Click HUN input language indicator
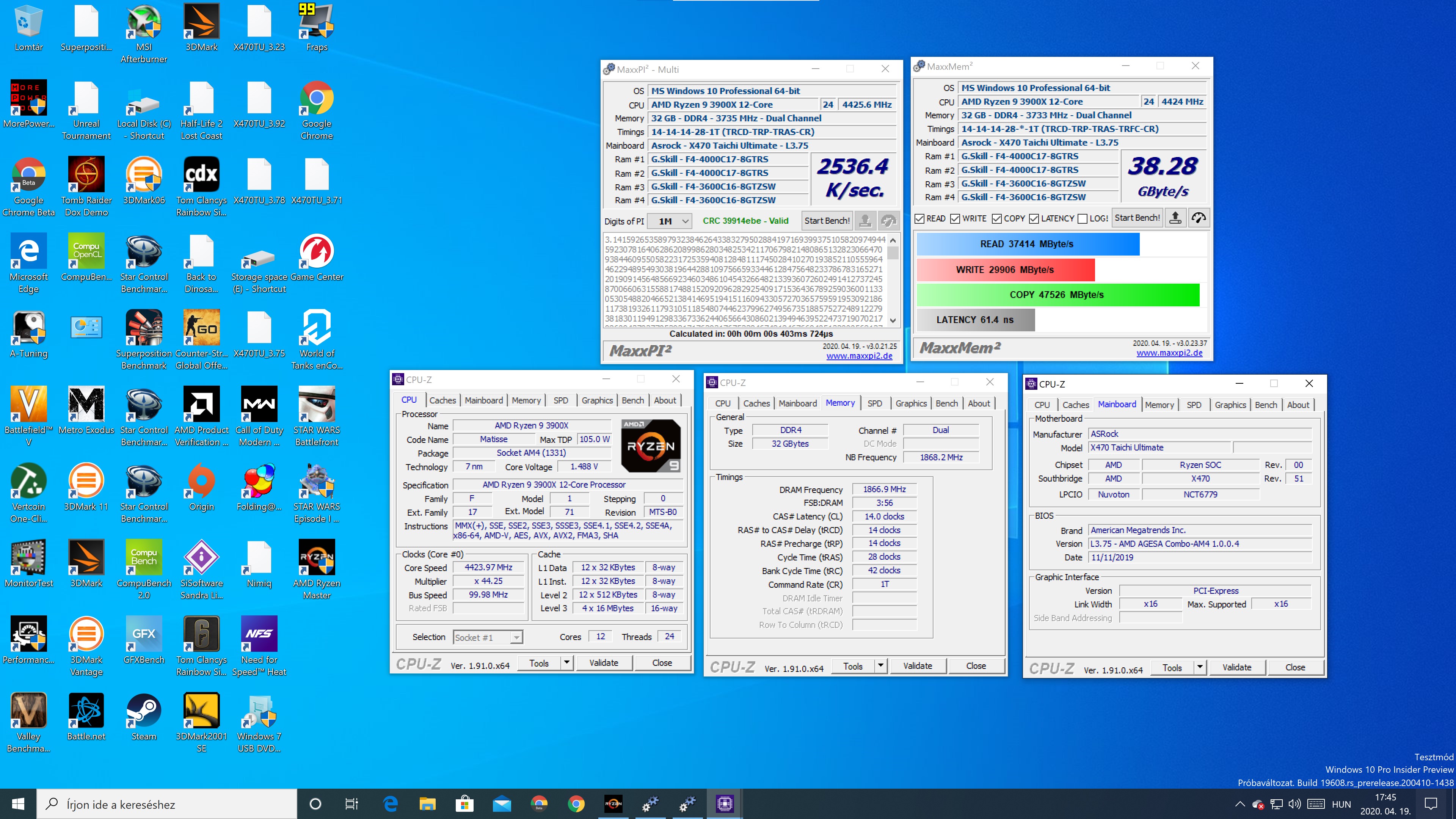This screenshot has height=819, width=1456. (x=1341, y=804)
